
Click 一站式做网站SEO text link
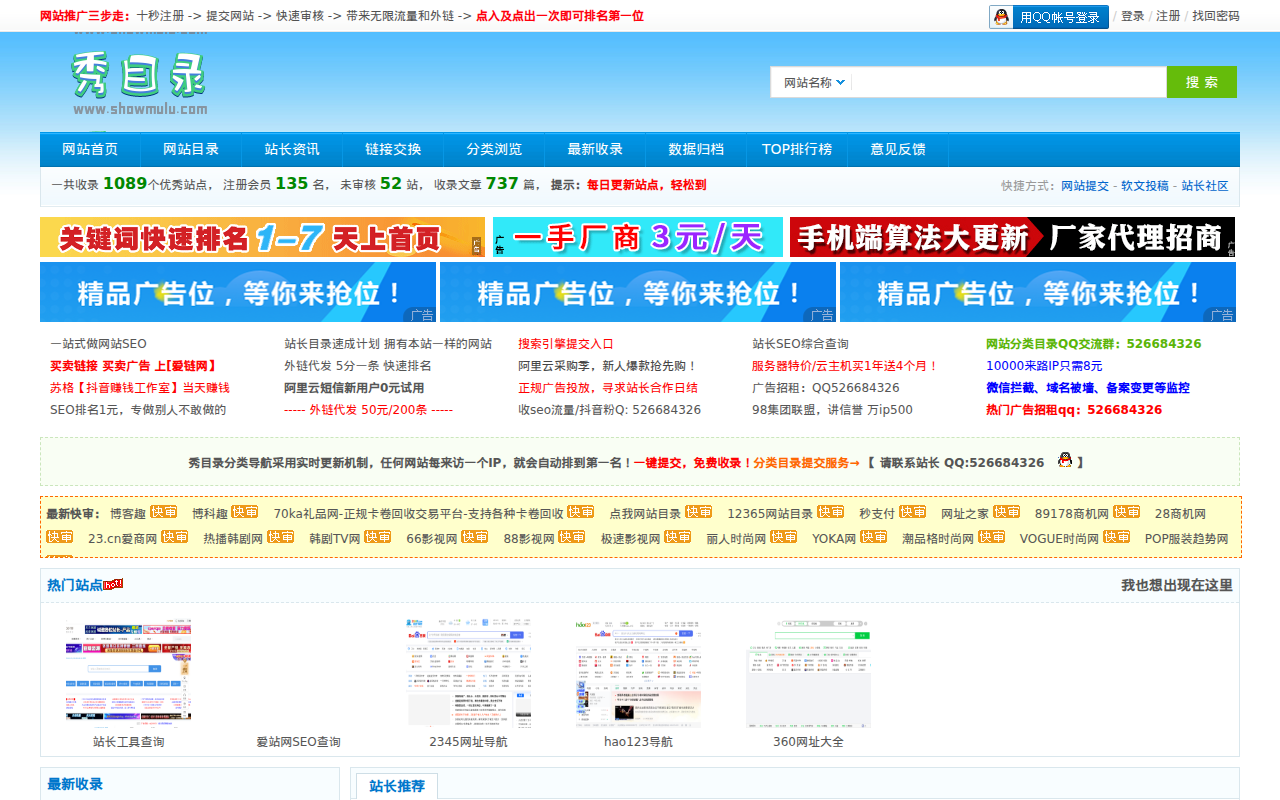98,344
